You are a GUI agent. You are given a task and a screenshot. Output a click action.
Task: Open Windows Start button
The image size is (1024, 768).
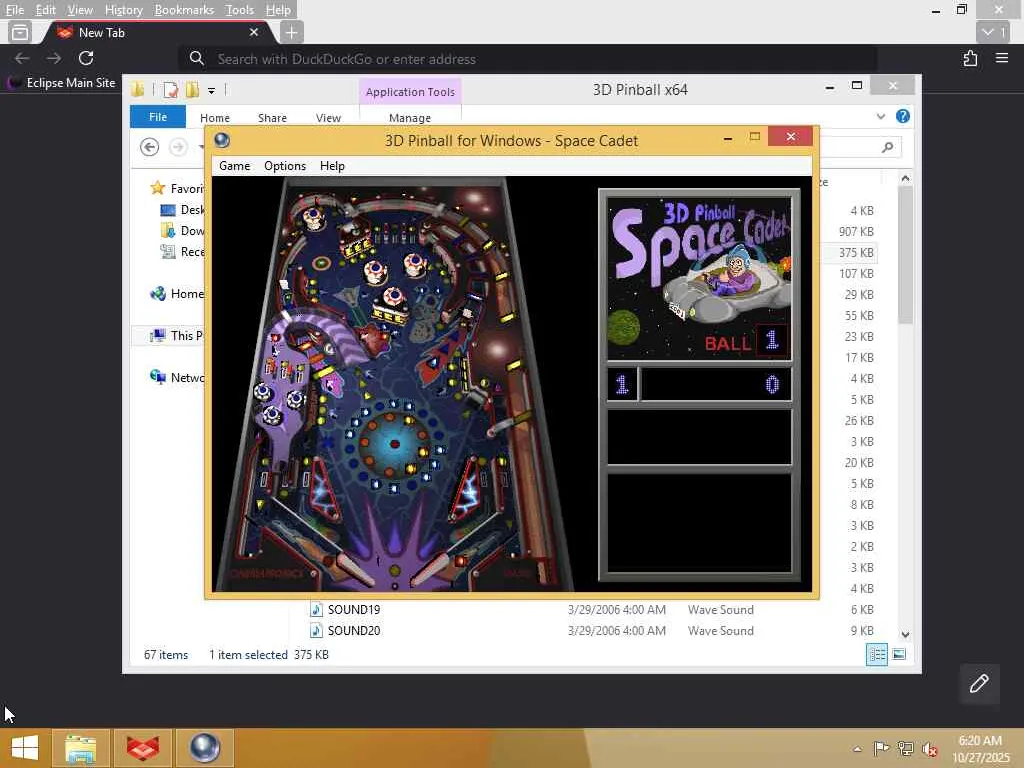click(x=24, y=748)
